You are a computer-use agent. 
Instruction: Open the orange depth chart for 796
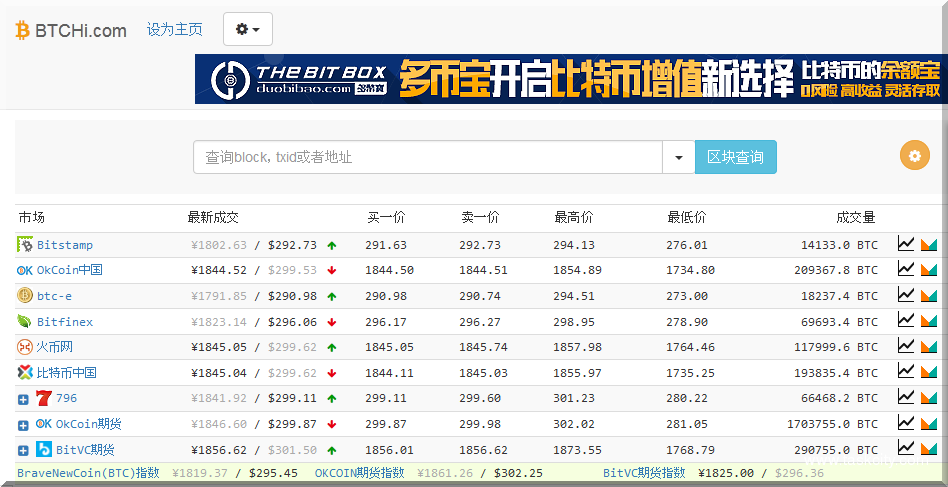(x=929, y=398)
